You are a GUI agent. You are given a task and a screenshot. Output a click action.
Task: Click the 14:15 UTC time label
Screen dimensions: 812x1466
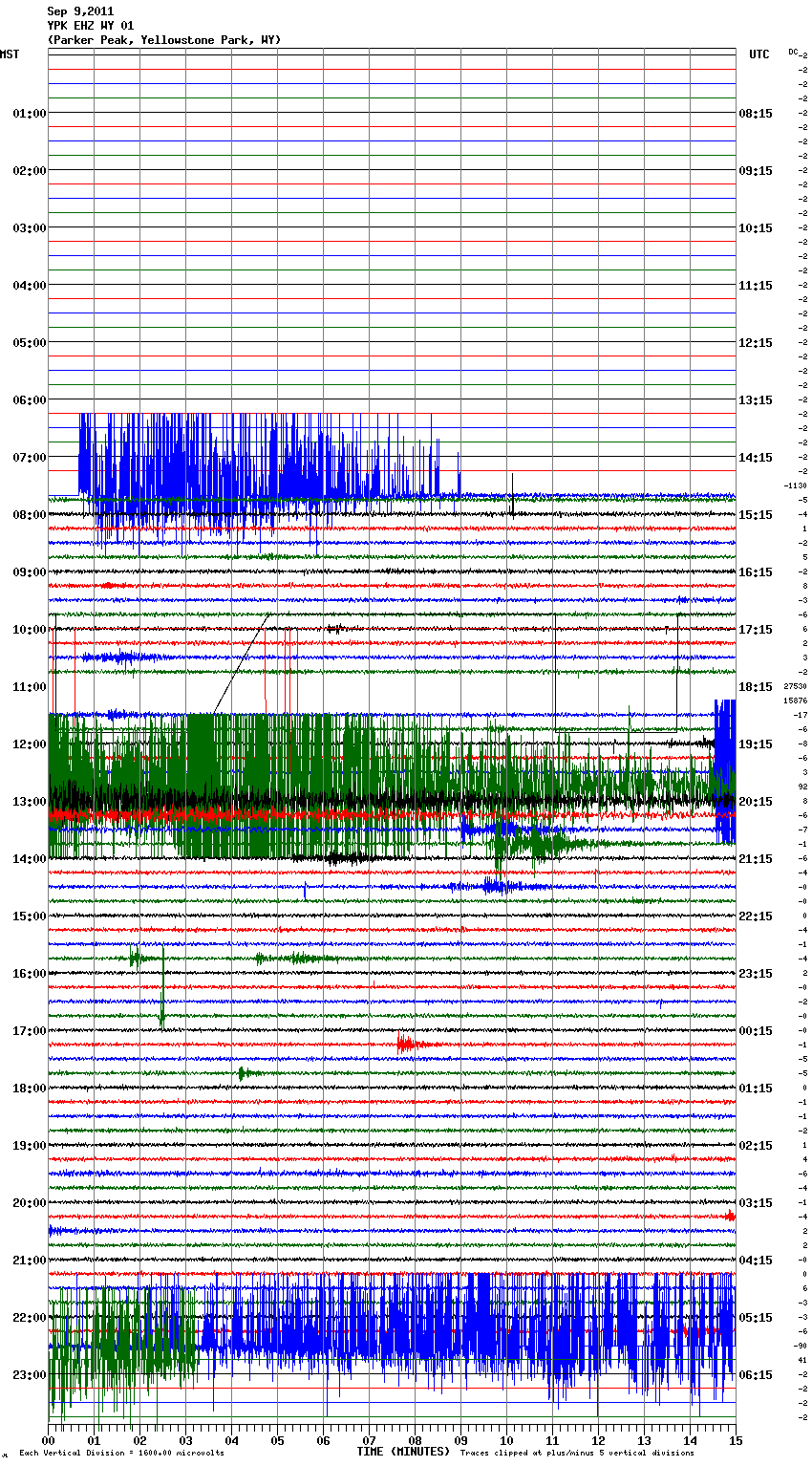756,458
